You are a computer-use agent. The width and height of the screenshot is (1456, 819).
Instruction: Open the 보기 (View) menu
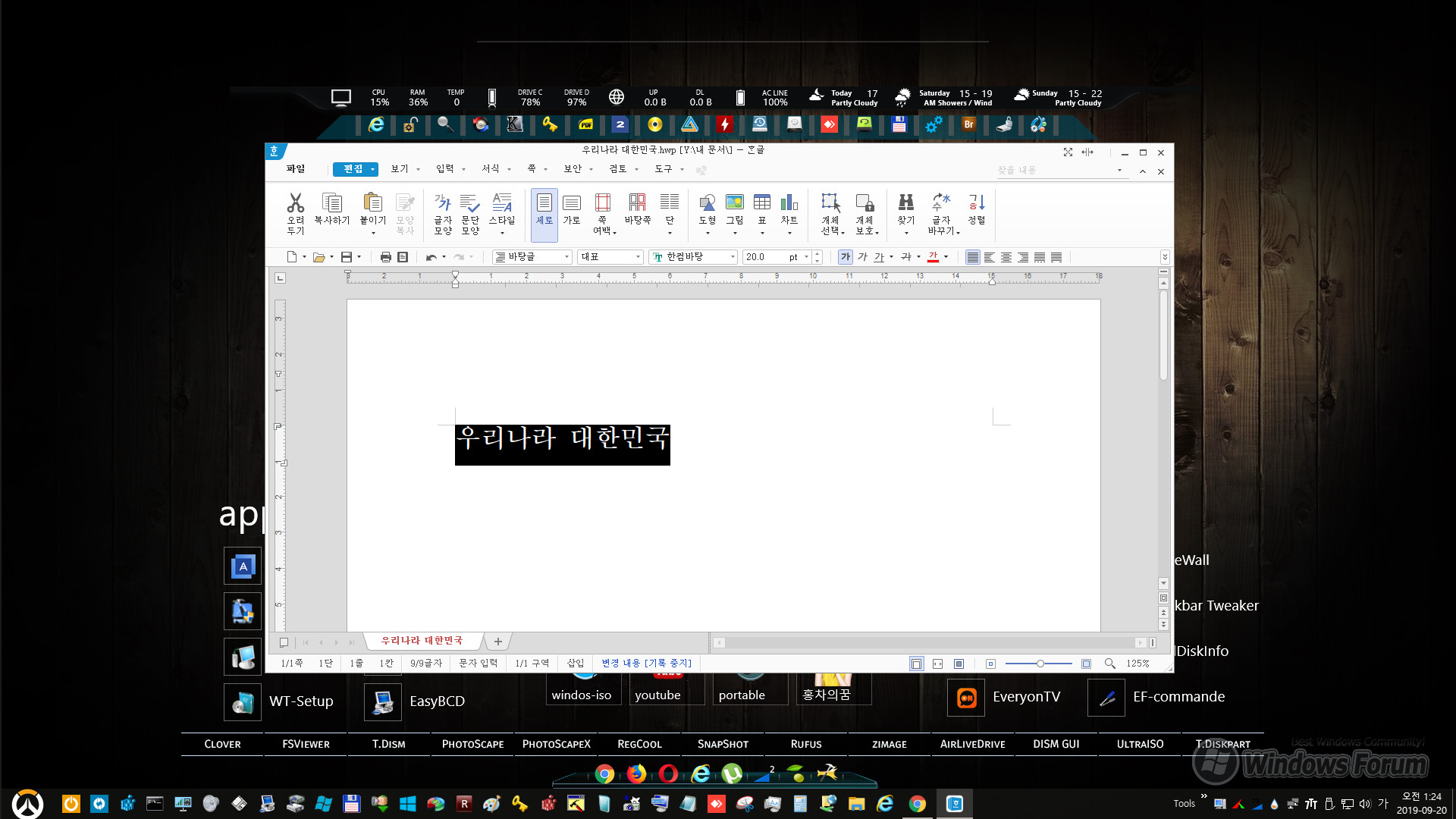(x=398, y=169)
